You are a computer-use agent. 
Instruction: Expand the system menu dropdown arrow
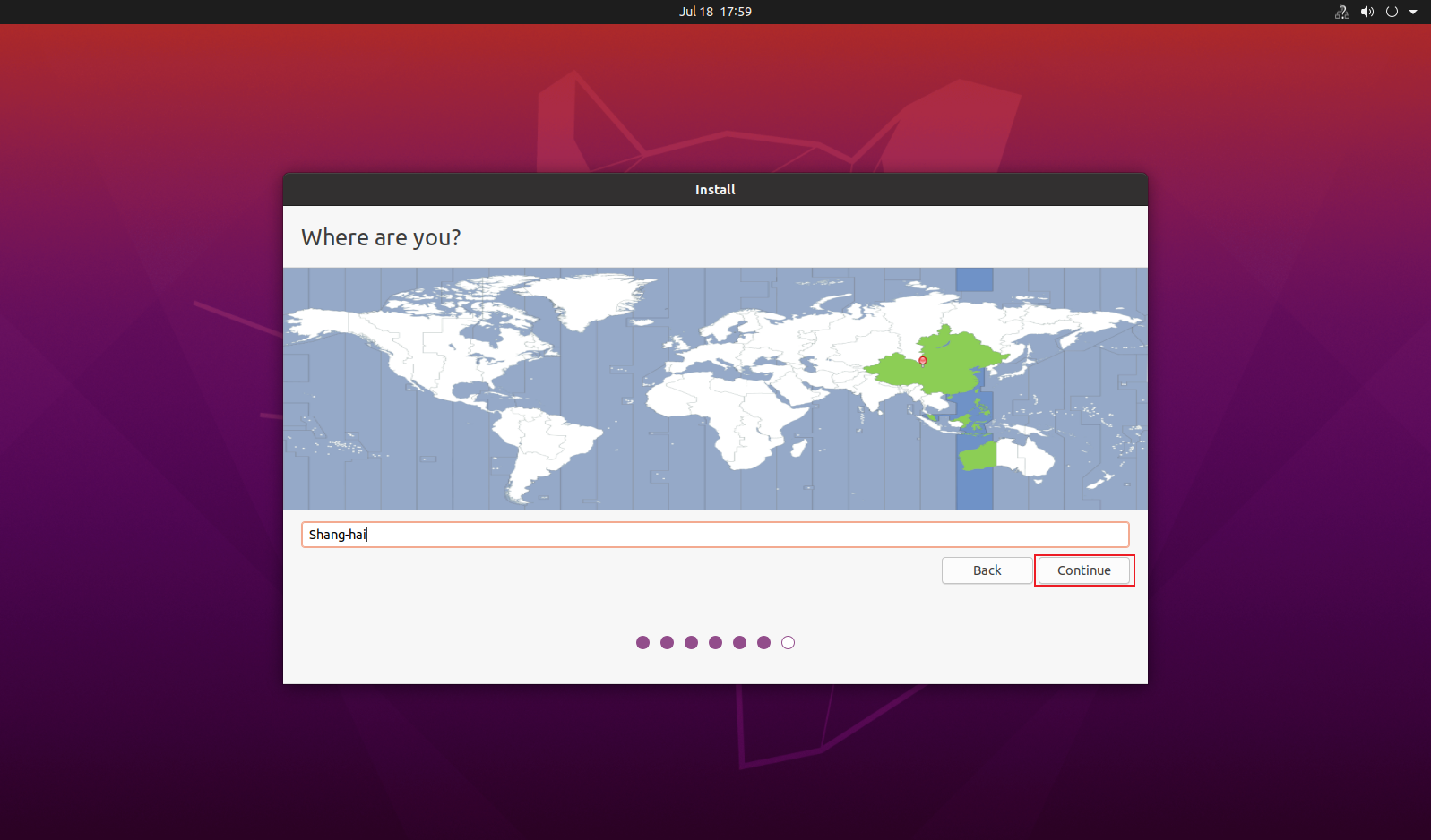[1413, 12]
